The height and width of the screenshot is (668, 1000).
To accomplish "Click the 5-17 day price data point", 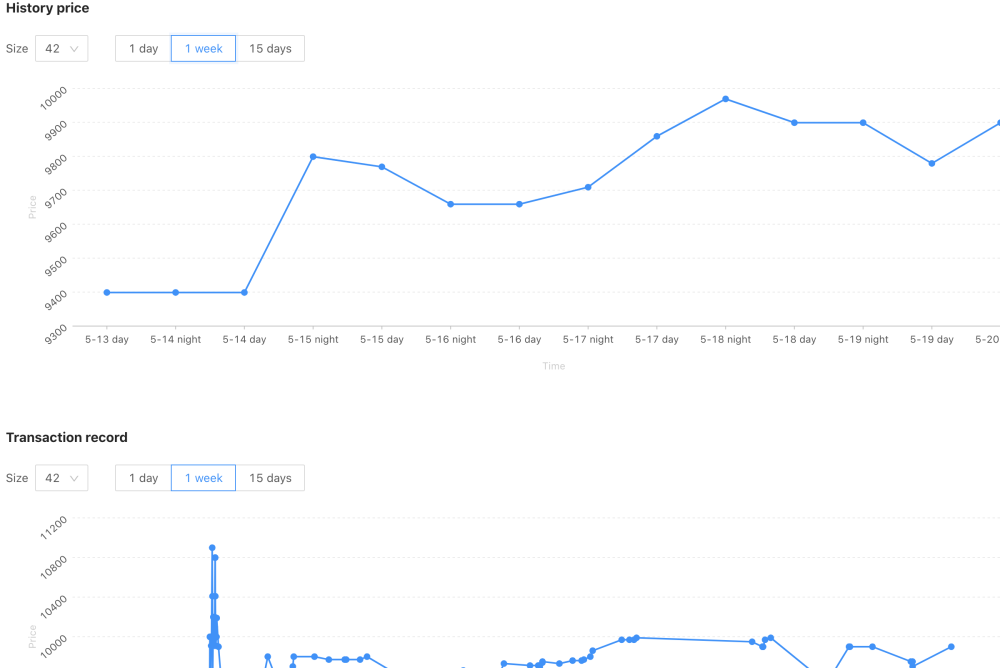I will pyautogui.click(x=657, y=136).
